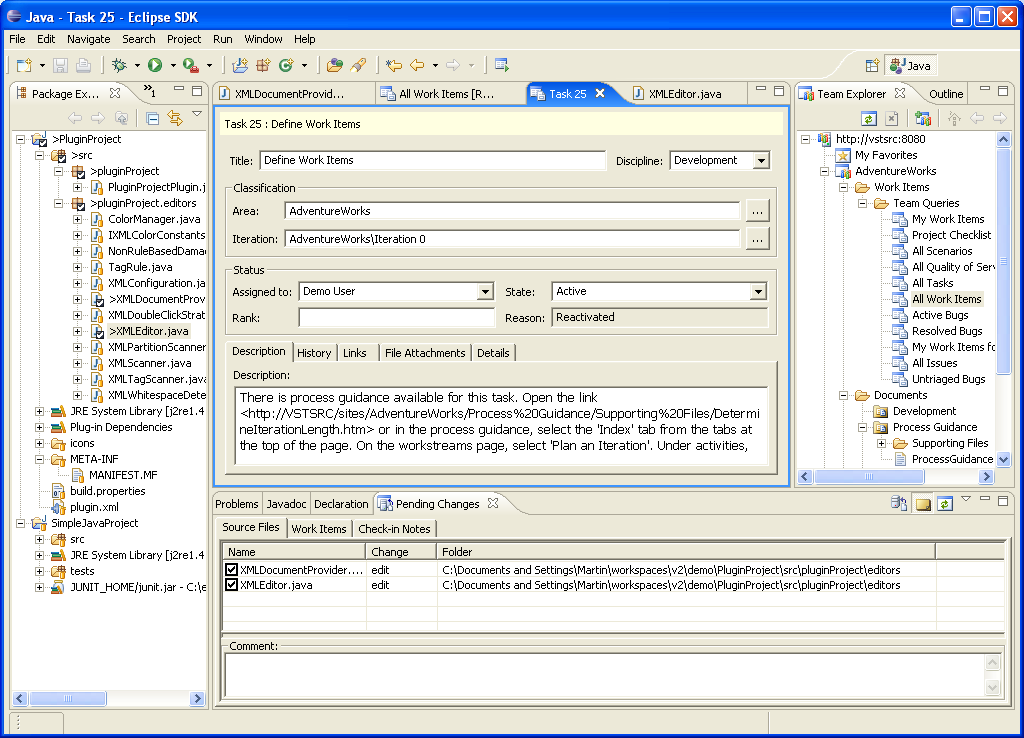Open the Assigned to dropdown

pyautogui.click(x=485, y=292)
